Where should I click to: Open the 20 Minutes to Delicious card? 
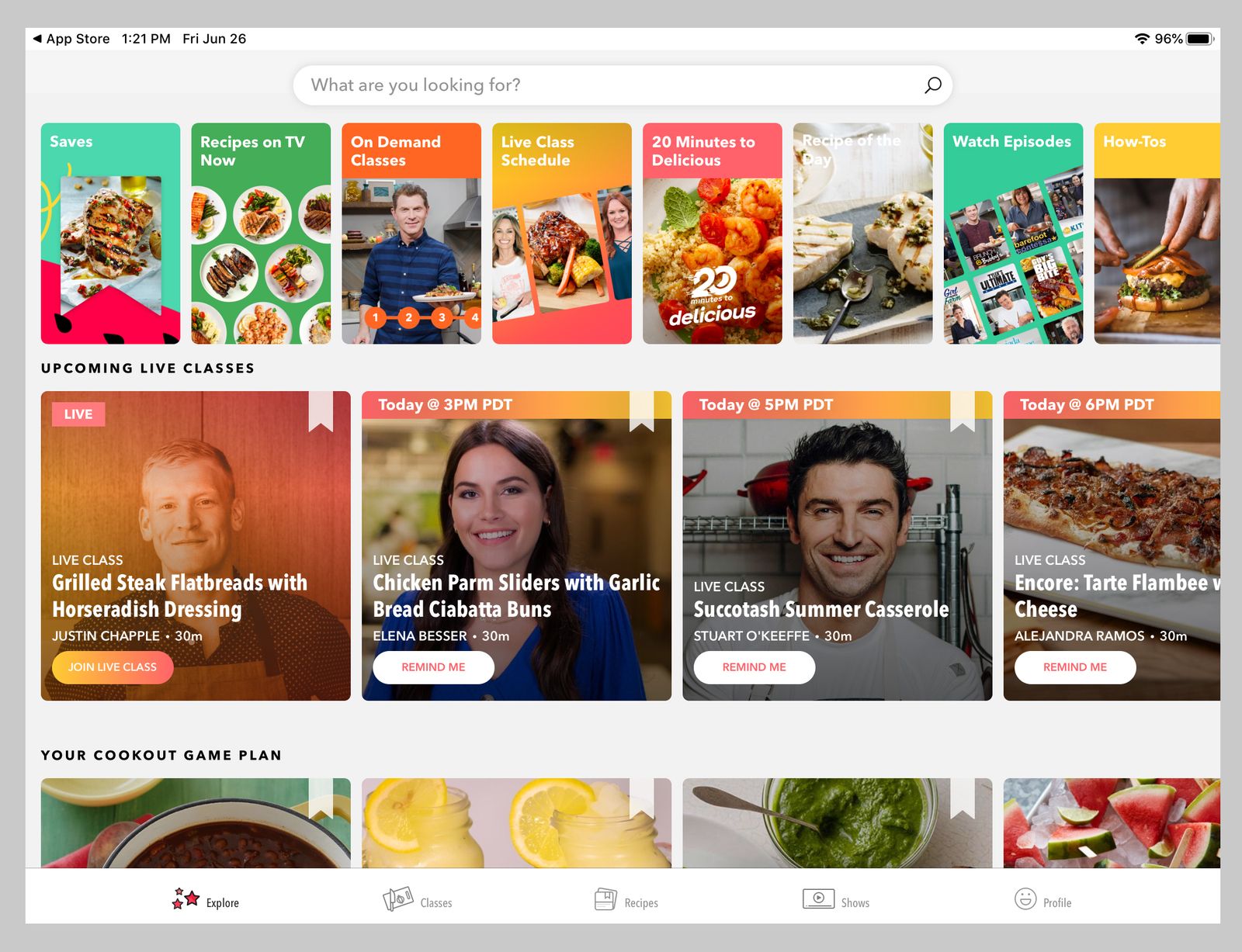pyautogui.click(x=712, y=233)
